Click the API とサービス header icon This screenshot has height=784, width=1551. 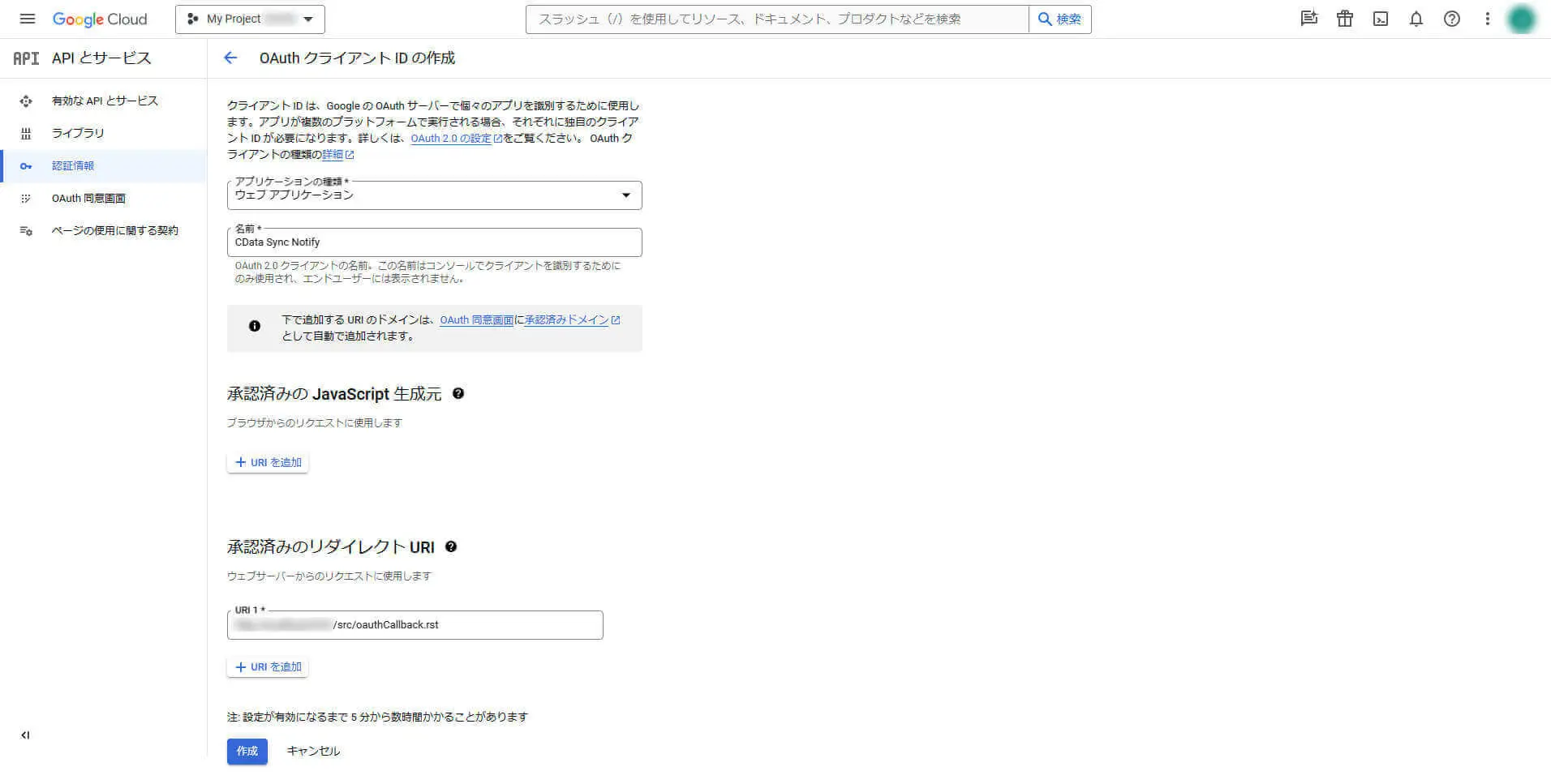[26, 58]
